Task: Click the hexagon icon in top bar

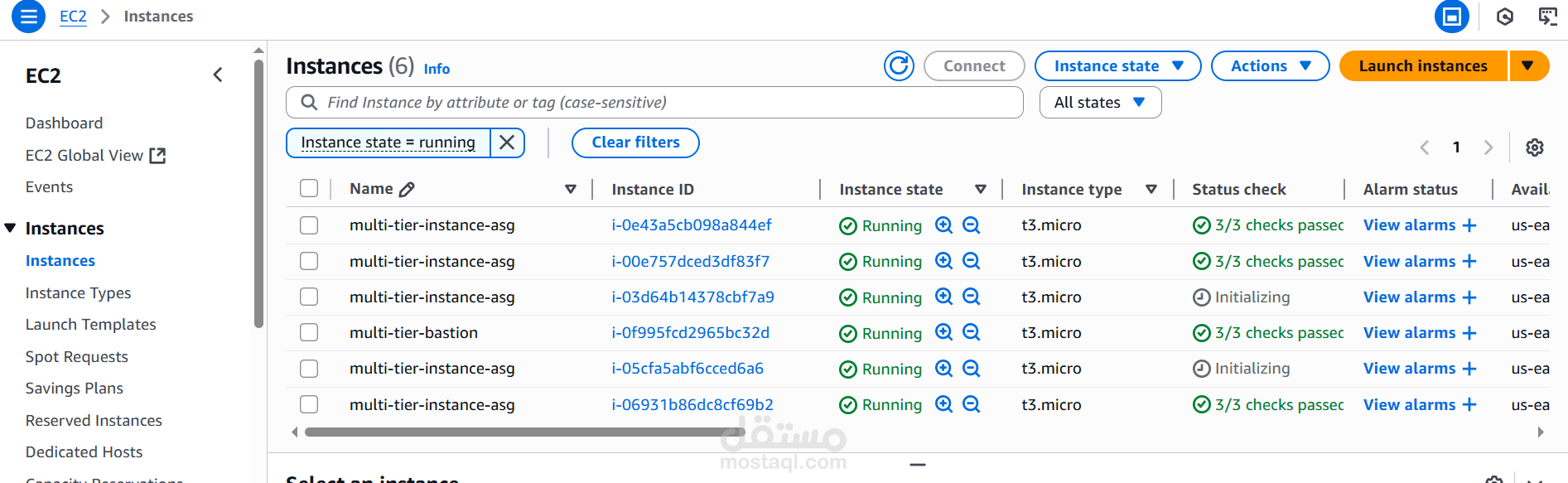Action: click(1505, 17)
